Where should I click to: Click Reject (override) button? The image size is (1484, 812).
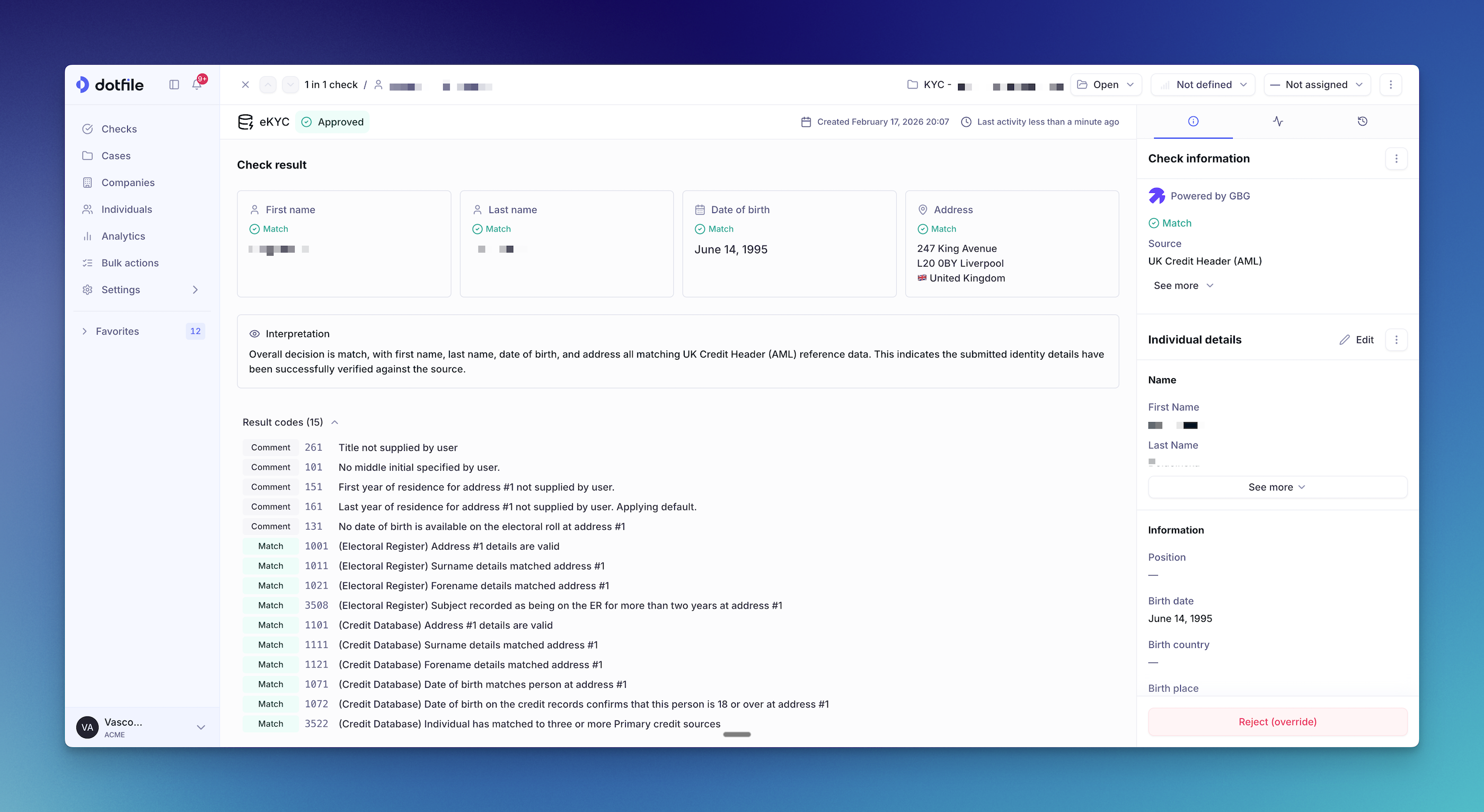coord(1277,721)
